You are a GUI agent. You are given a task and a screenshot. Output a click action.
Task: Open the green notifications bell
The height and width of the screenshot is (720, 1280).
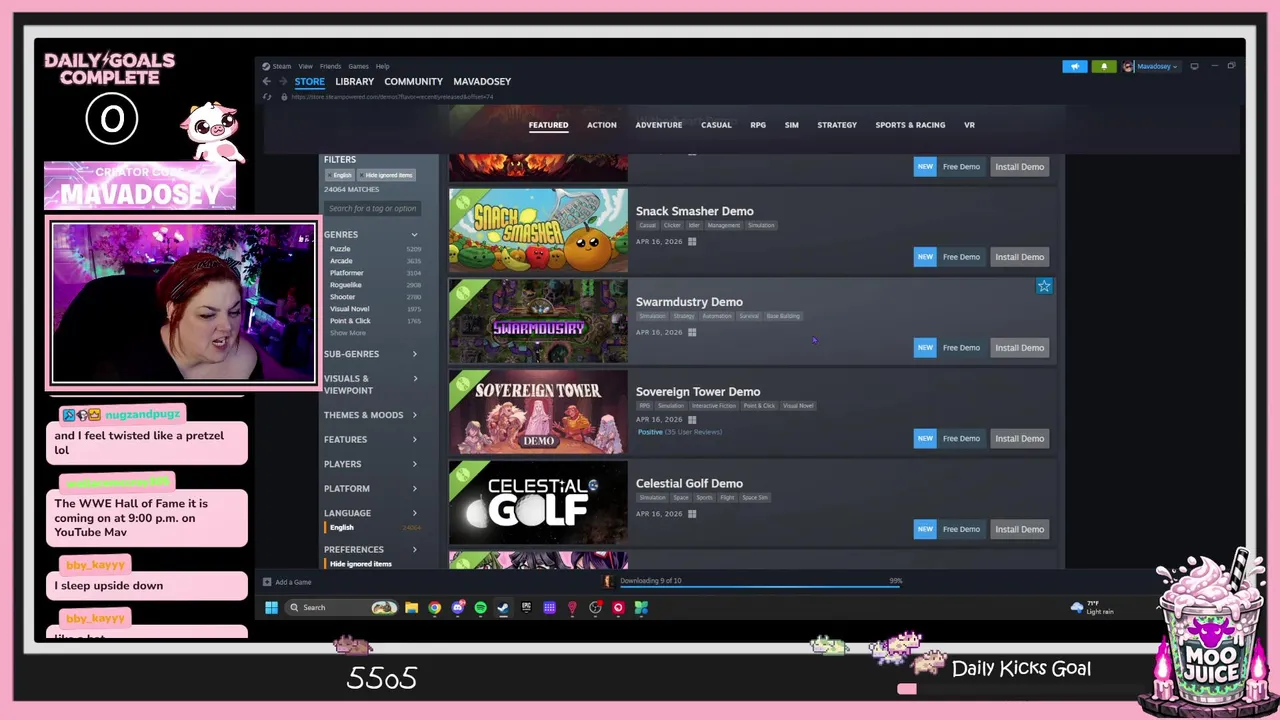click(x=1104, y=67)
